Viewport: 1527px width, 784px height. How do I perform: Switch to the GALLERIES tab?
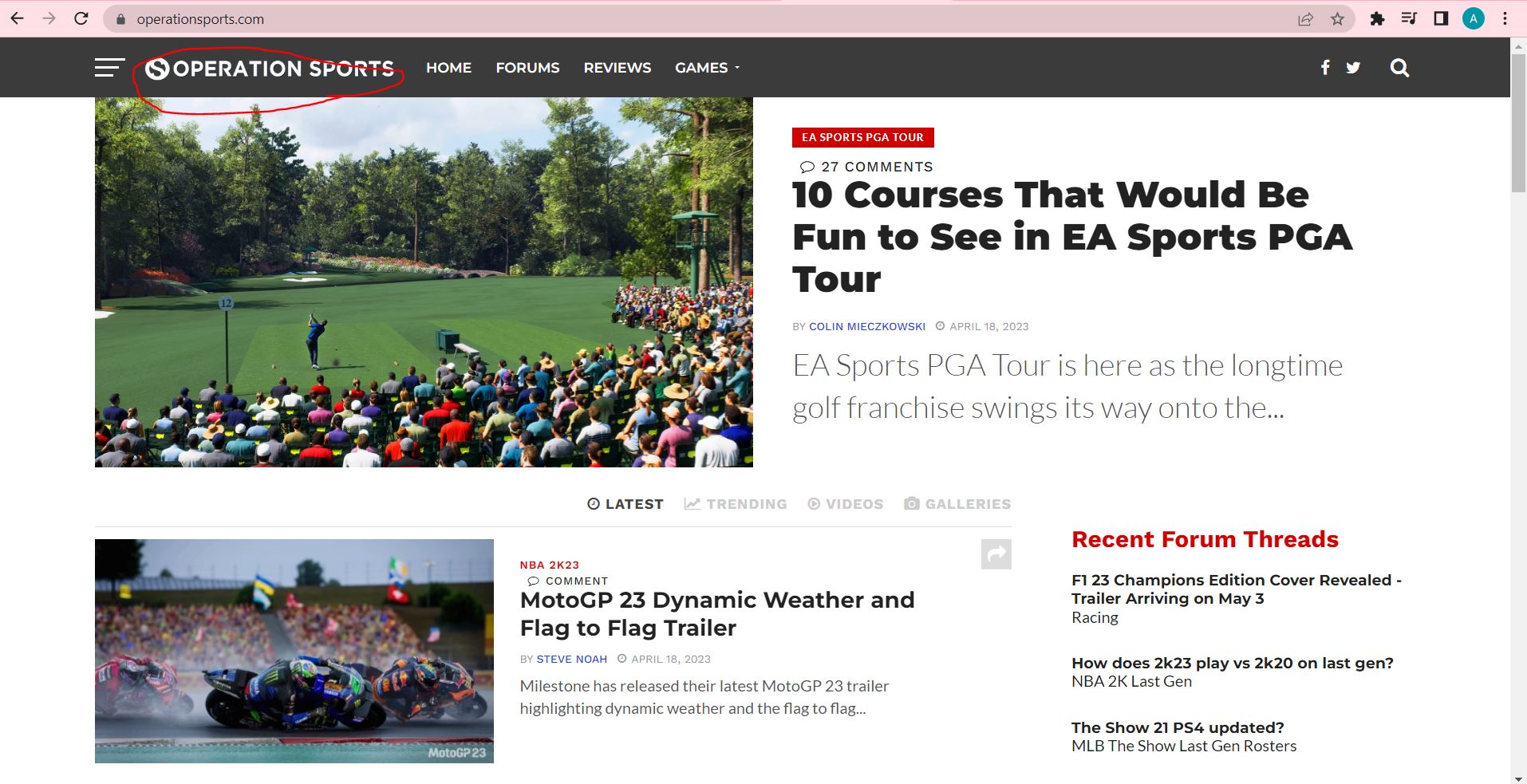(x=957, y=504)
